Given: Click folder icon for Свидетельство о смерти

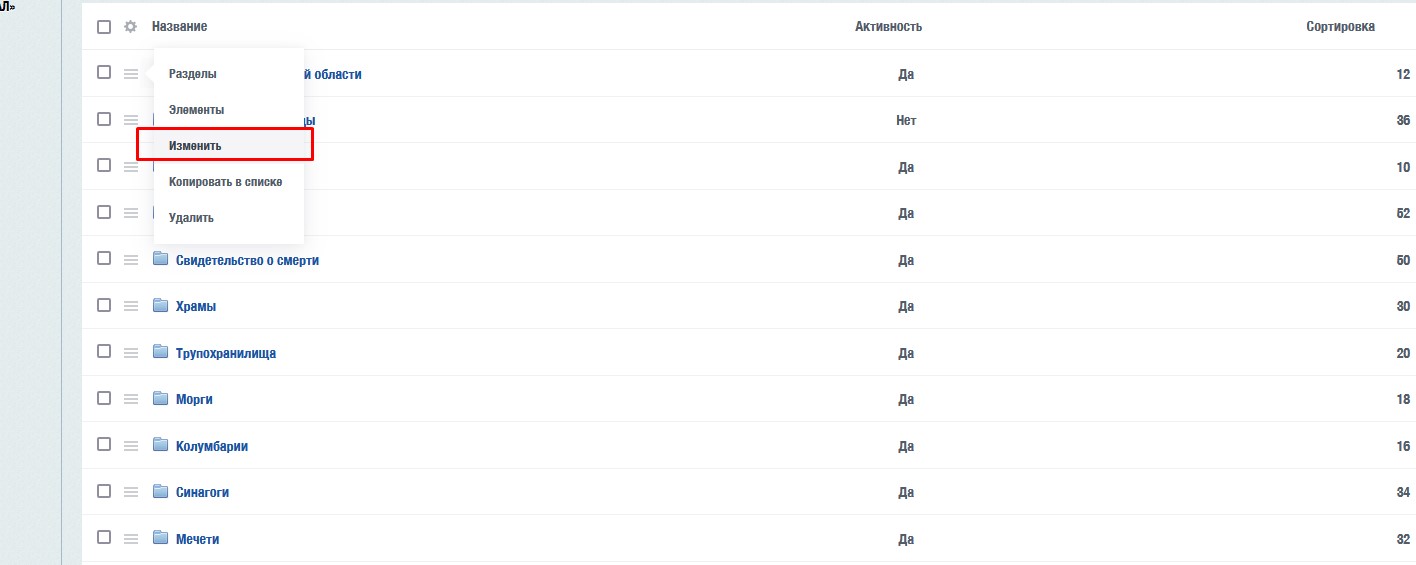Looking at the screenshot, I should 161,260.
